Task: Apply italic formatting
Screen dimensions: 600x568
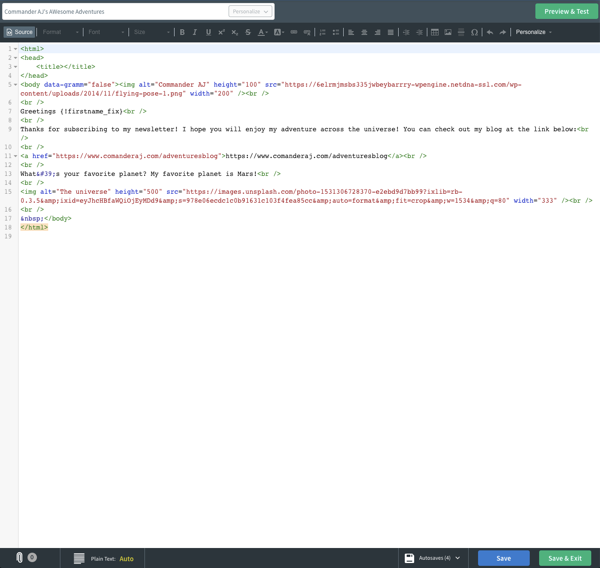Action: pyautogui.click(x=195, y=32)
